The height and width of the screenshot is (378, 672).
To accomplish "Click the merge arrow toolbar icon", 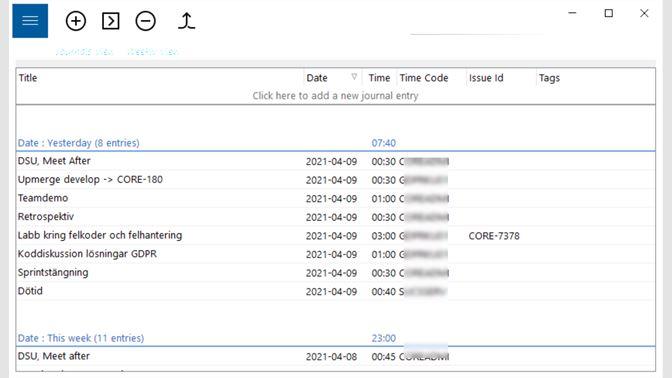I will (186, 21).
